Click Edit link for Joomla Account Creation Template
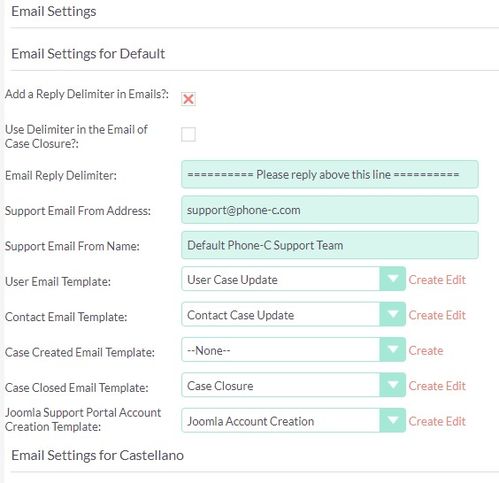 point(456,421)
